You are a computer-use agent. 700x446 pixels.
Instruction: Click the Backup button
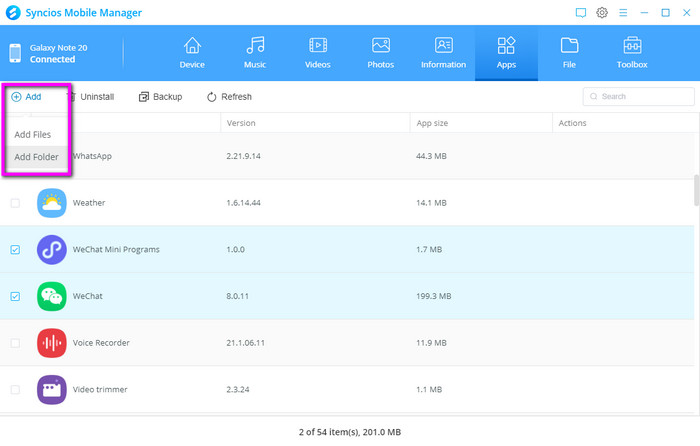click(x=160, y=97)
